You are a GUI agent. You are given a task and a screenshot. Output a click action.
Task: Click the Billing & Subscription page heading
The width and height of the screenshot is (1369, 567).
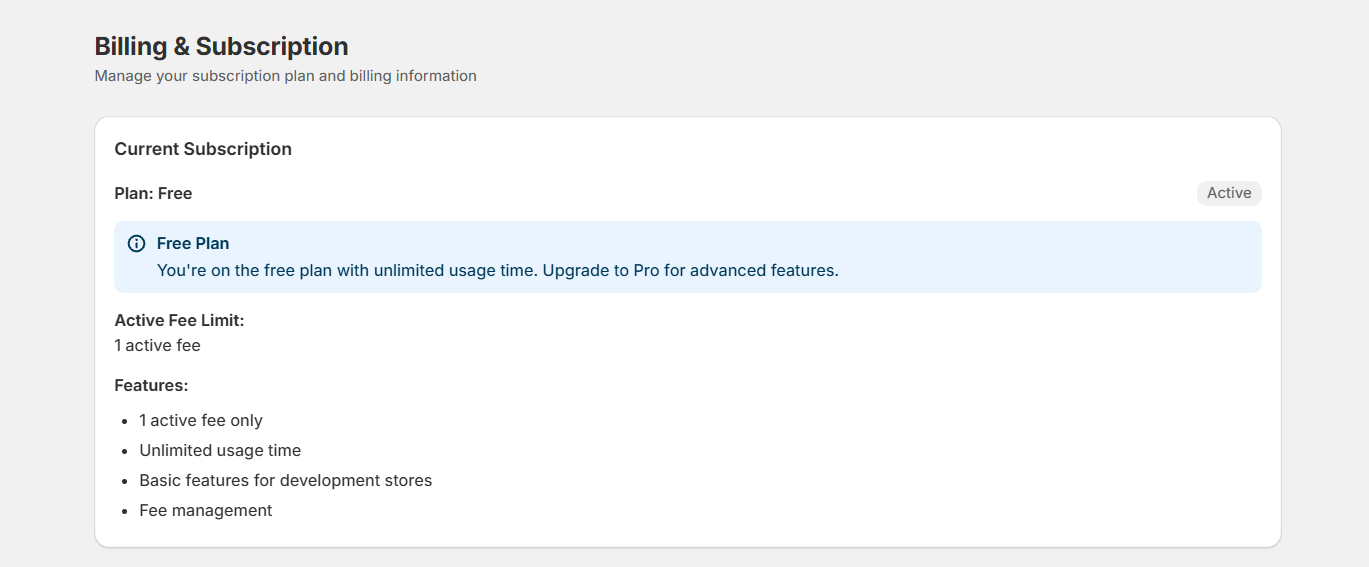click(221, 46)
